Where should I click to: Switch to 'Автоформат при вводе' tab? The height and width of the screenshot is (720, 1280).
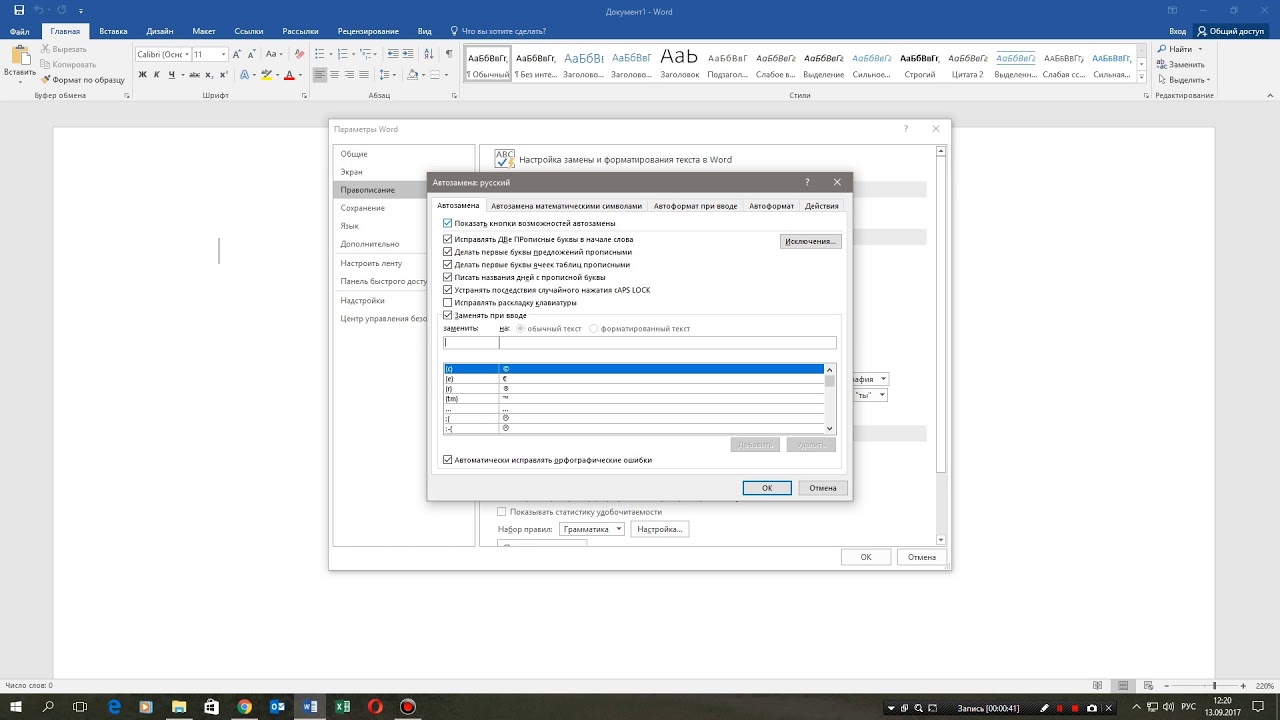pos(696,206)
